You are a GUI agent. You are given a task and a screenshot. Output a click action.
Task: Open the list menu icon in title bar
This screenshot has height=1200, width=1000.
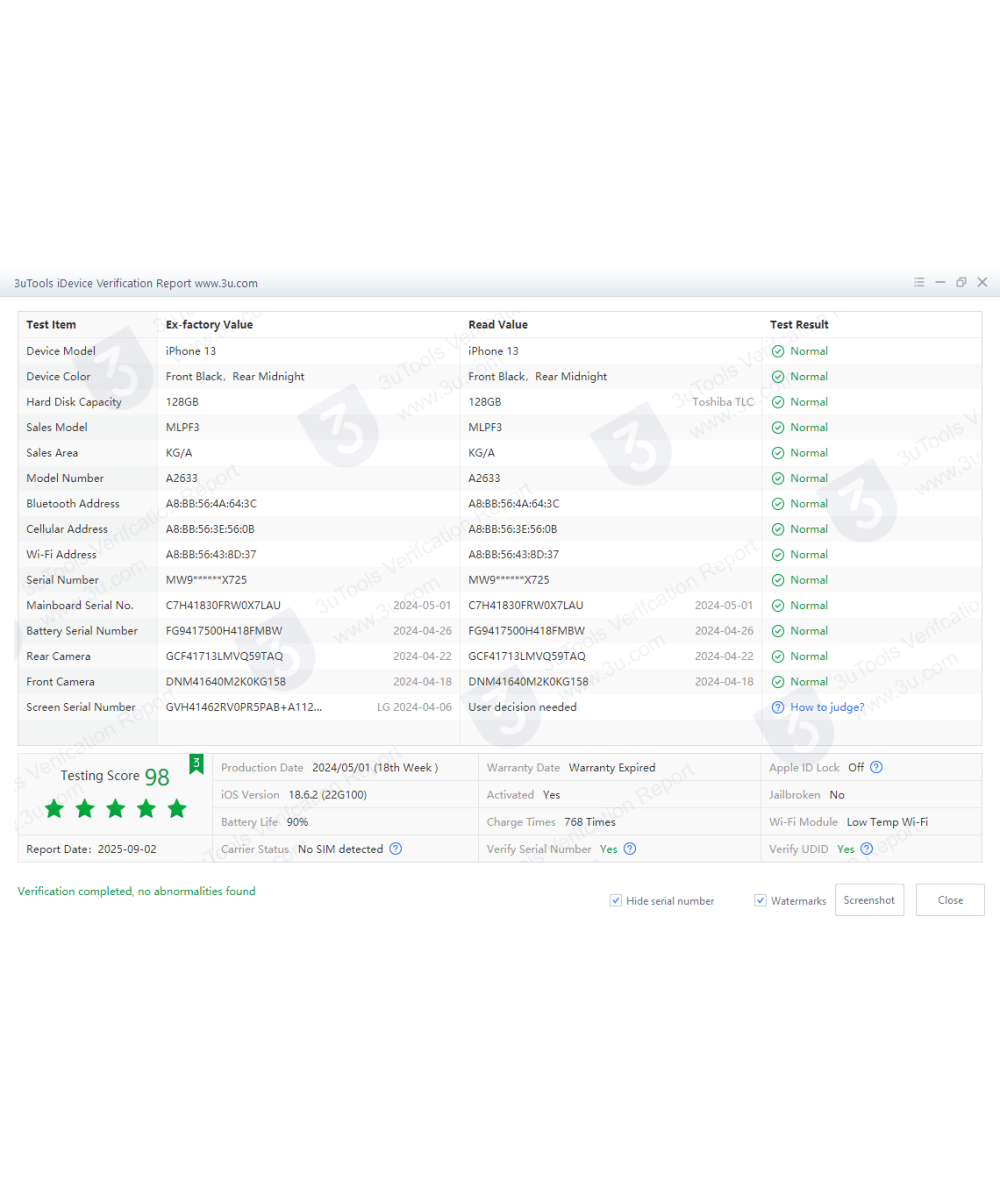click(x=919, y=283)
